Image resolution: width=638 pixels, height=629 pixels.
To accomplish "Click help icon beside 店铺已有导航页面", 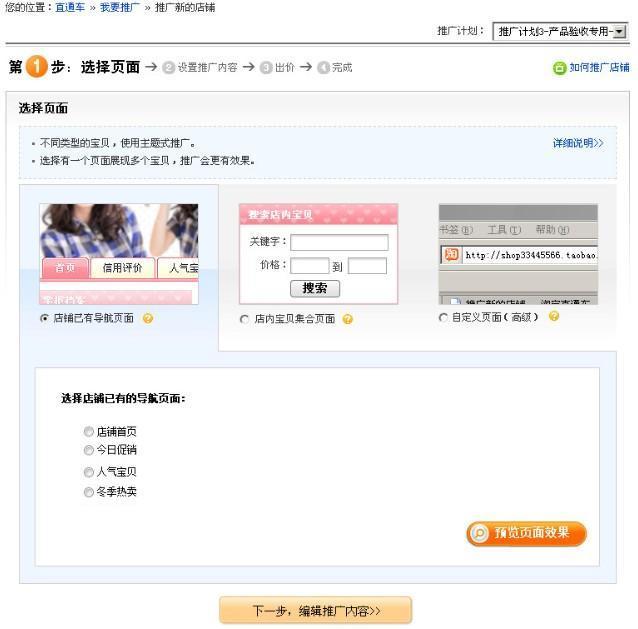I will pos(148,318).
